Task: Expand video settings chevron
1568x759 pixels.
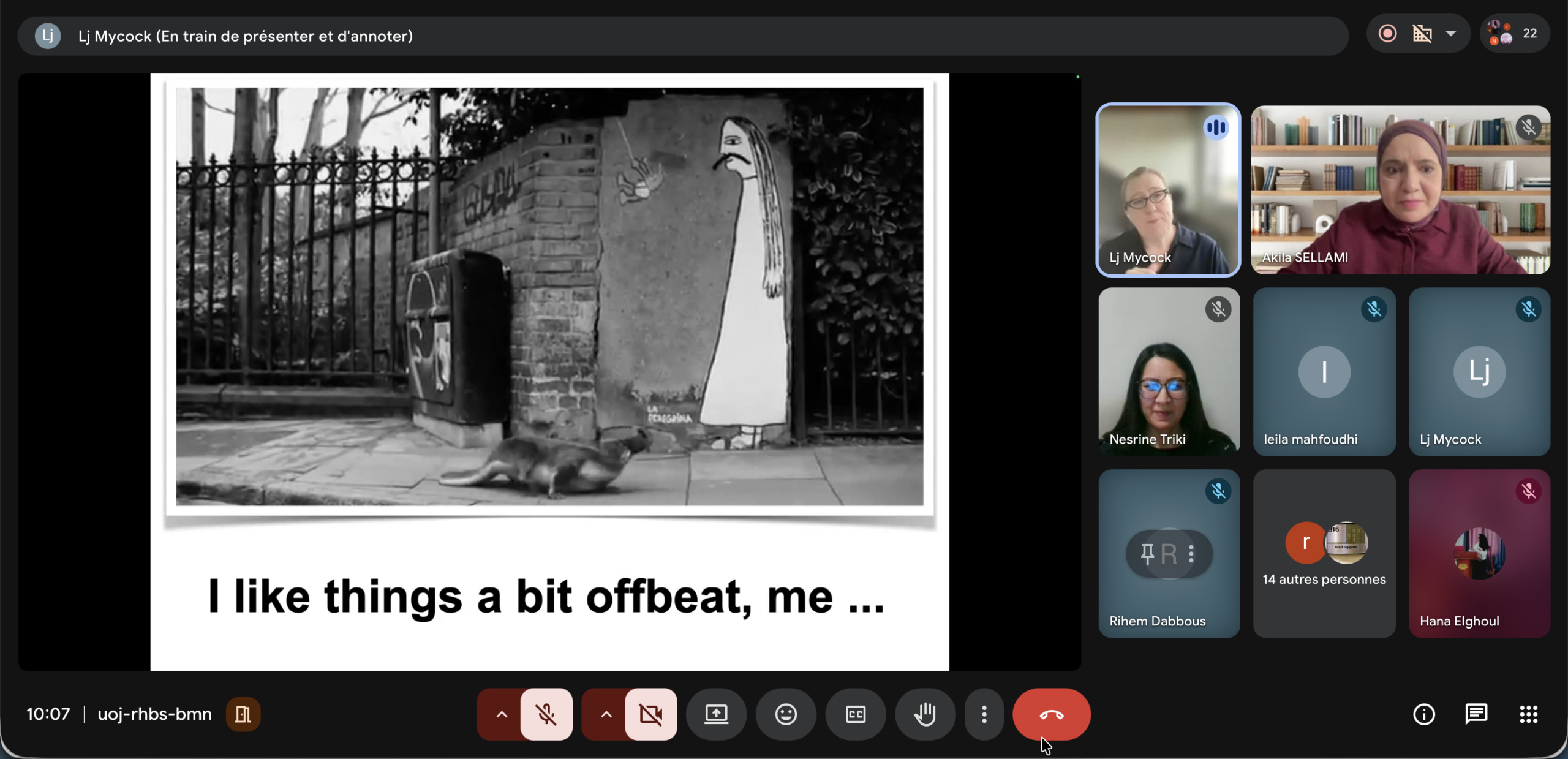Action: click(x=606, y=714)
